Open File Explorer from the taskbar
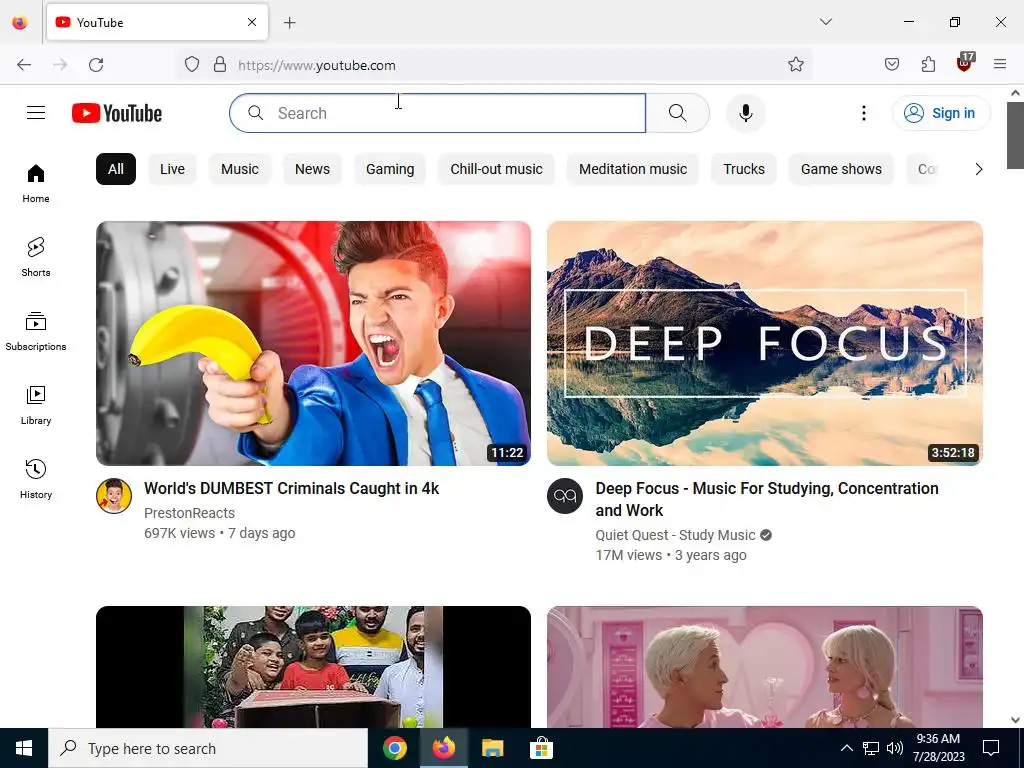1024x768 pixels. pos(492,748)
